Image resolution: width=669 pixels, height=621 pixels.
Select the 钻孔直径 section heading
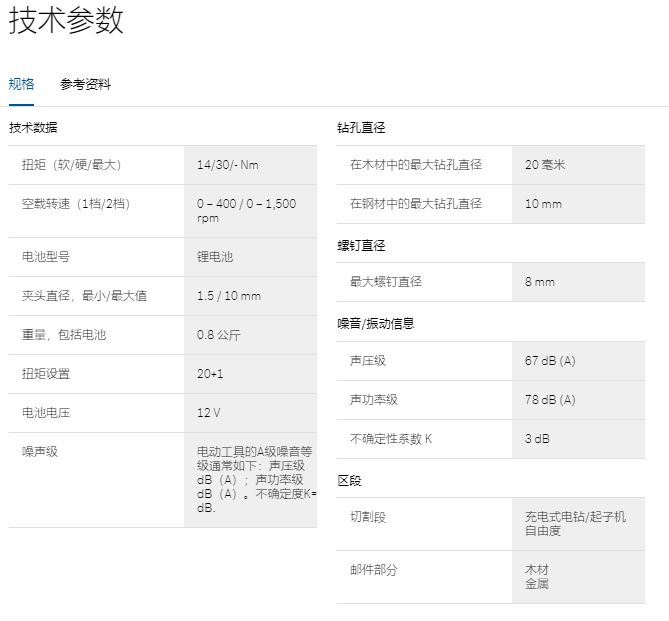click(361, 127)
